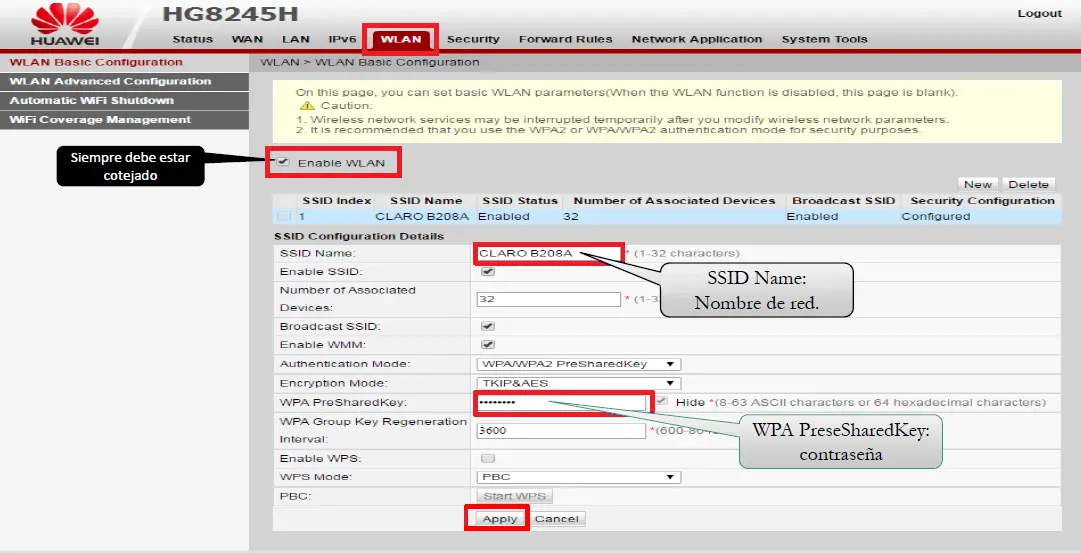
Task: Click the Broadcast SSID column header
Action: 843,201
